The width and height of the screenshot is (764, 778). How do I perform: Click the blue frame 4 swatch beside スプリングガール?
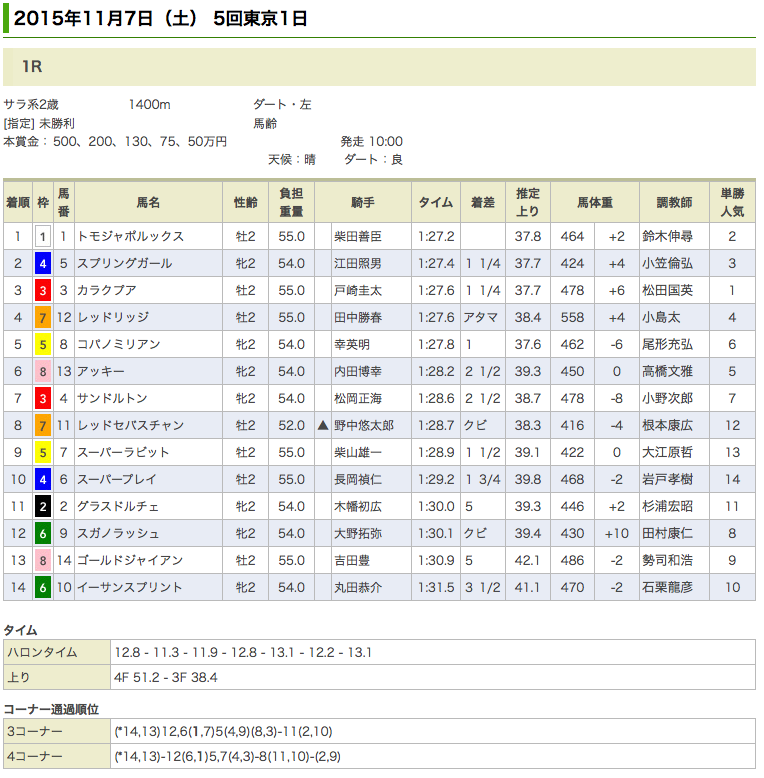(42, 264)
